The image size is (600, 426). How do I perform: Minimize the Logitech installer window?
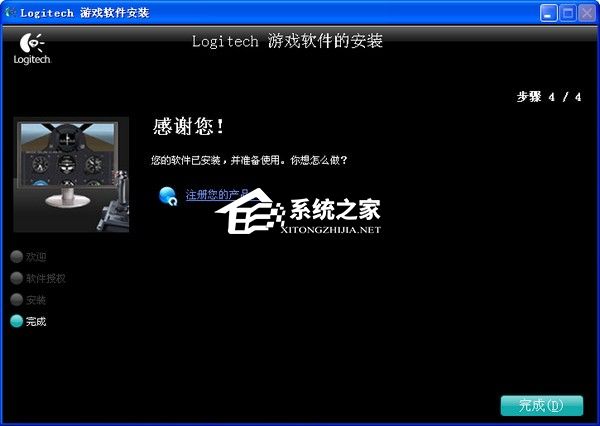pos(548,13)
